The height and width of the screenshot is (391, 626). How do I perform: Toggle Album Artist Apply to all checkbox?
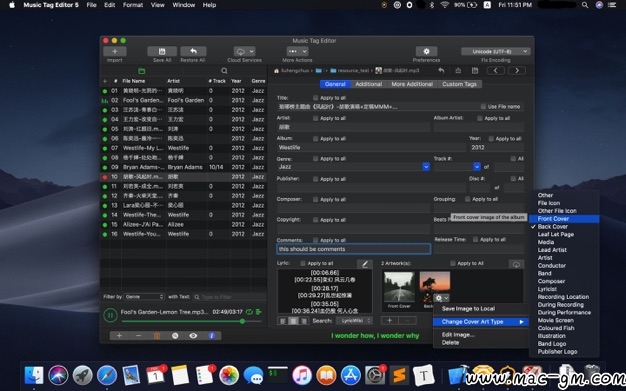(x=479, y=118)
